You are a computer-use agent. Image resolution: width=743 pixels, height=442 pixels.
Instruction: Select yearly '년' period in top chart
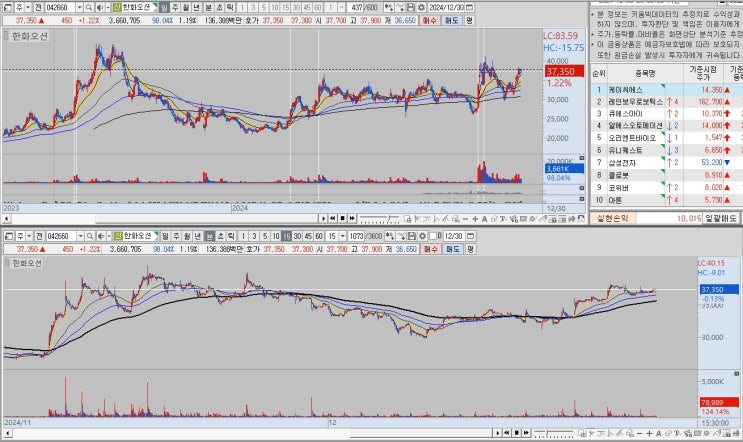point(197,7)
